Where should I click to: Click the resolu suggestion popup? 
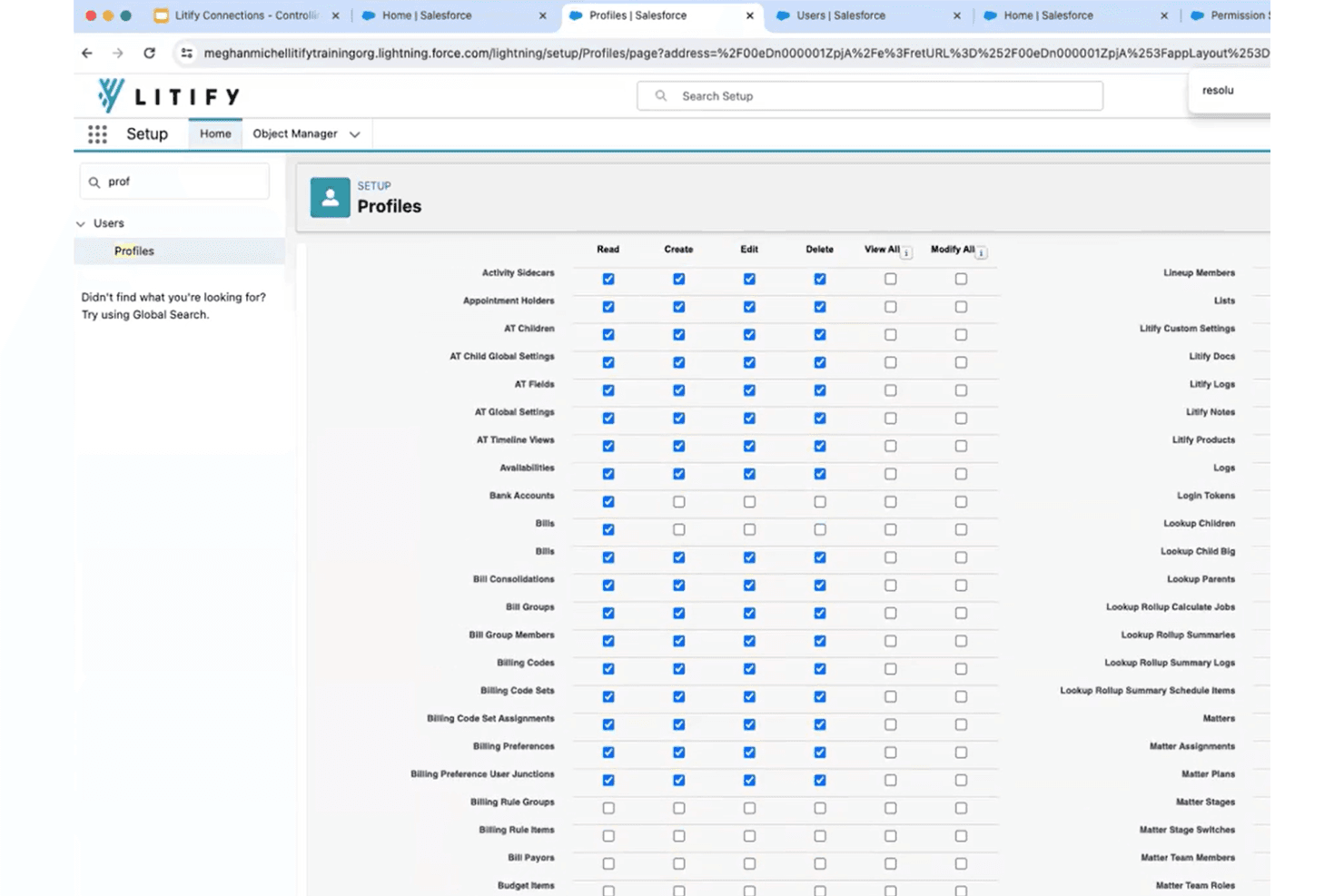tap(1229, 91)
